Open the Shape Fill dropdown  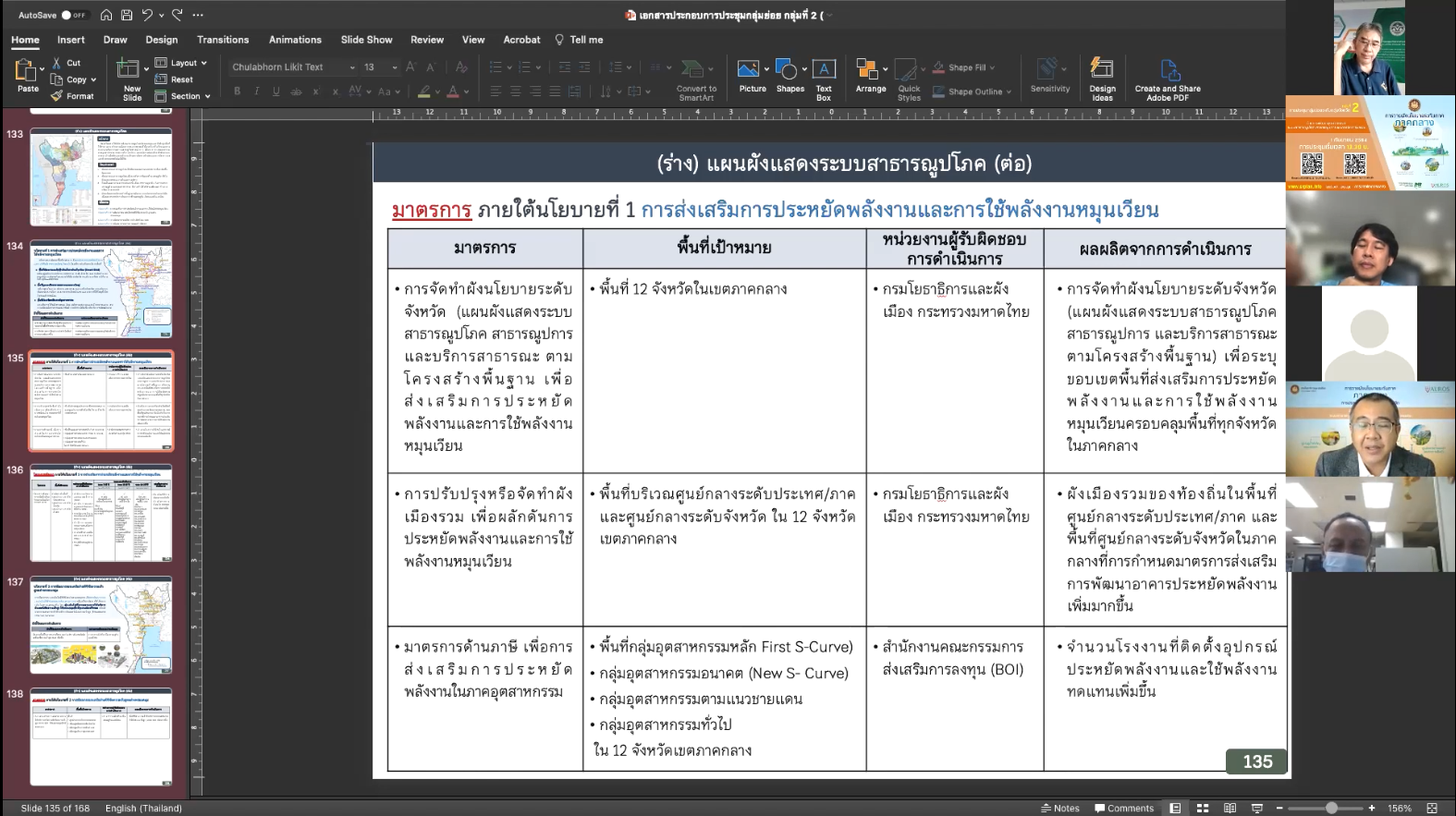(x=993, y=67)
